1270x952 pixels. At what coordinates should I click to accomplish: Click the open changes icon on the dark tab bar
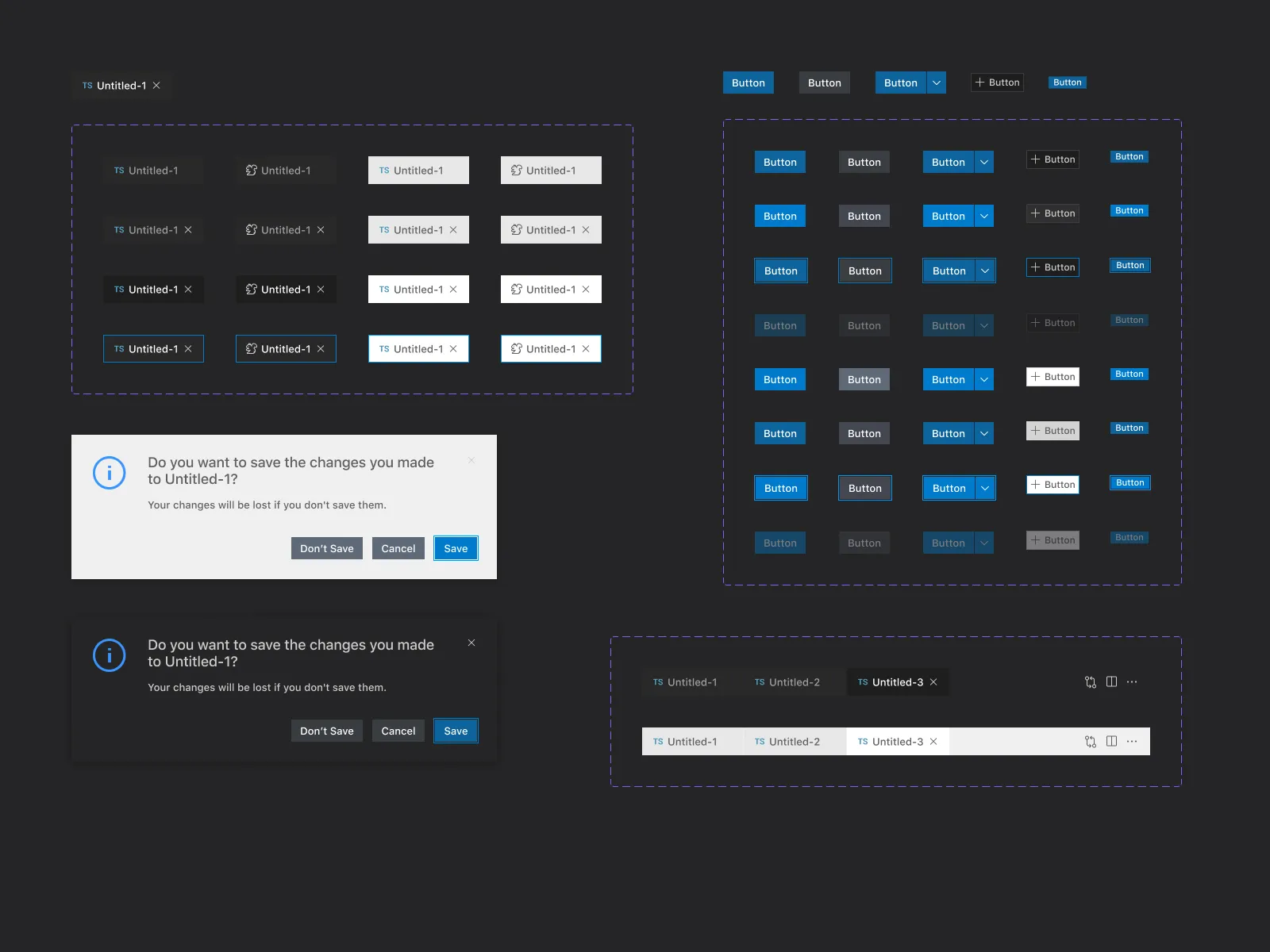tap(1090, 681)
